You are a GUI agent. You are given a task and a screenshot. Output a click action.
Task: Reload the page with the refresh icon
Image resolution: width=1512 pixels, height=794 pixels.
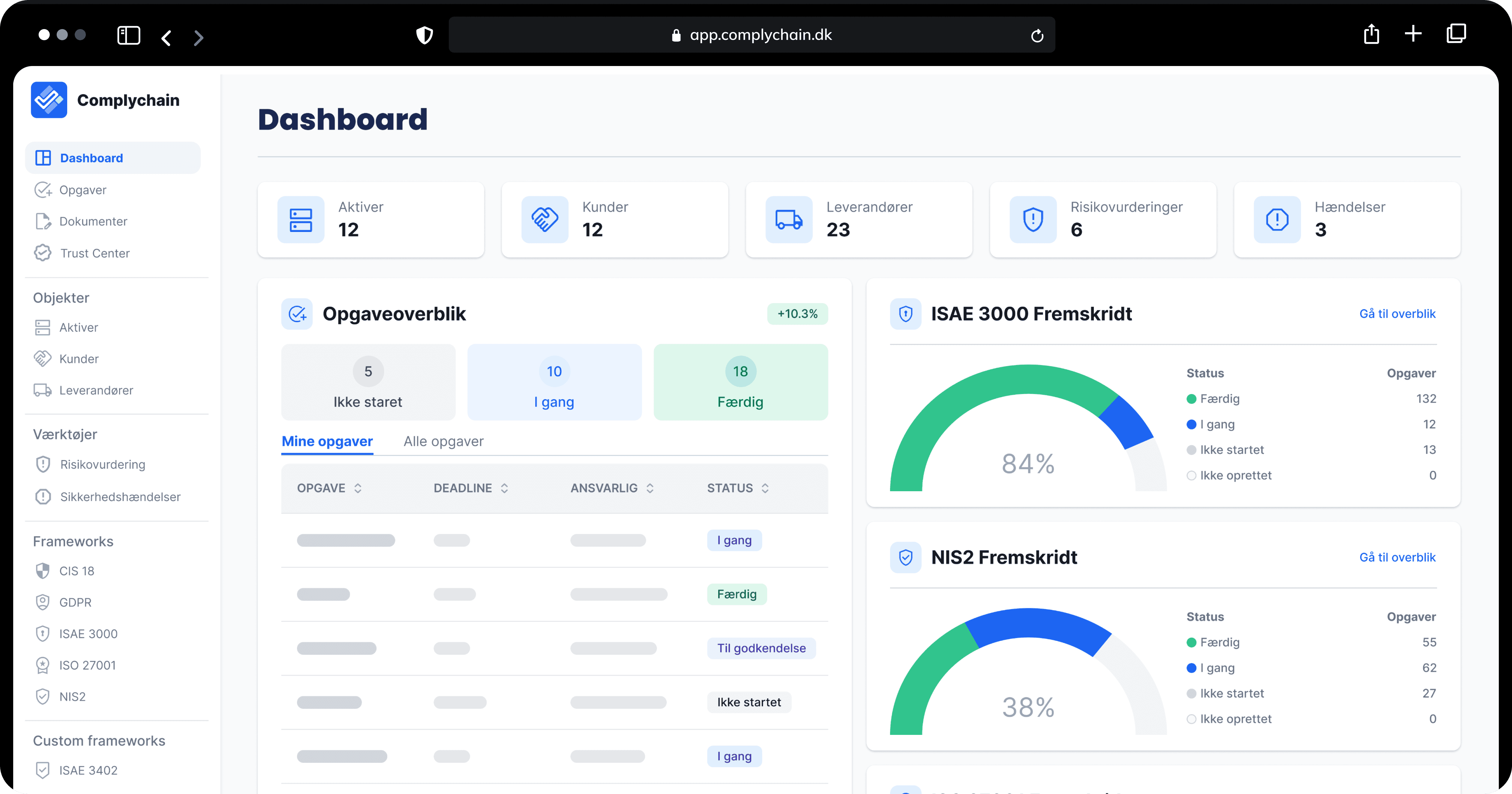[1037, 36]
